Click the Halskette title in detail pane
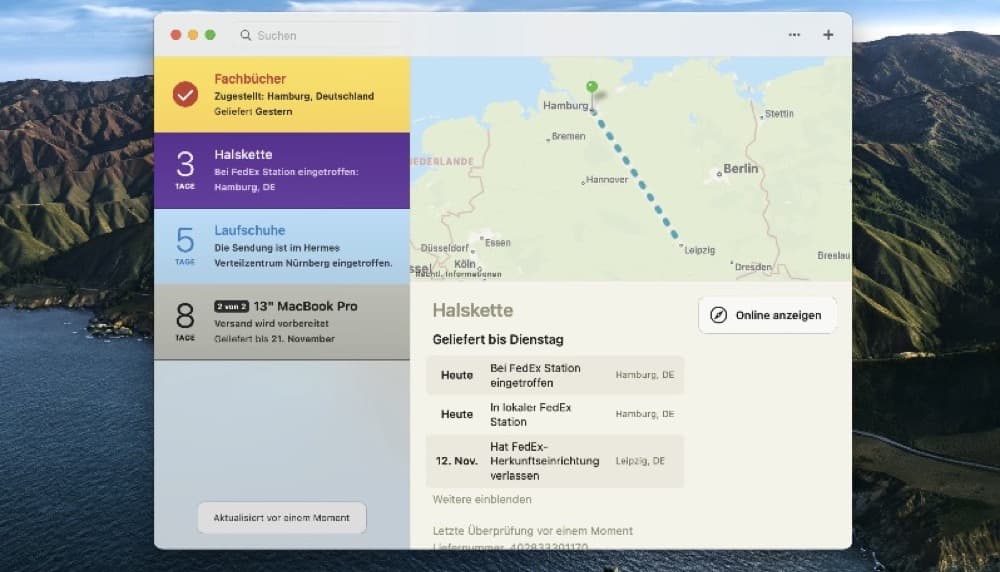The height and width of the screenshot is (572, 1000). 473,311
